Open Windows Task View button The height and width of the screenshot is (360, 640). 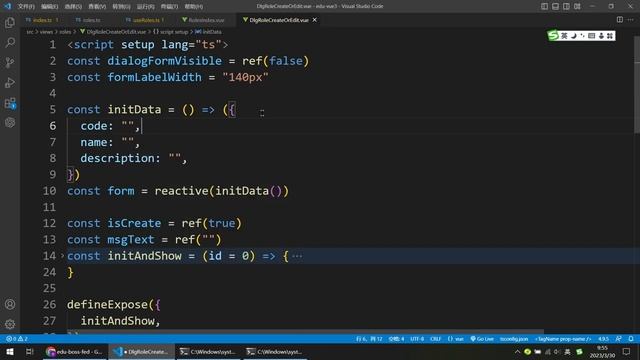point(29,351)
